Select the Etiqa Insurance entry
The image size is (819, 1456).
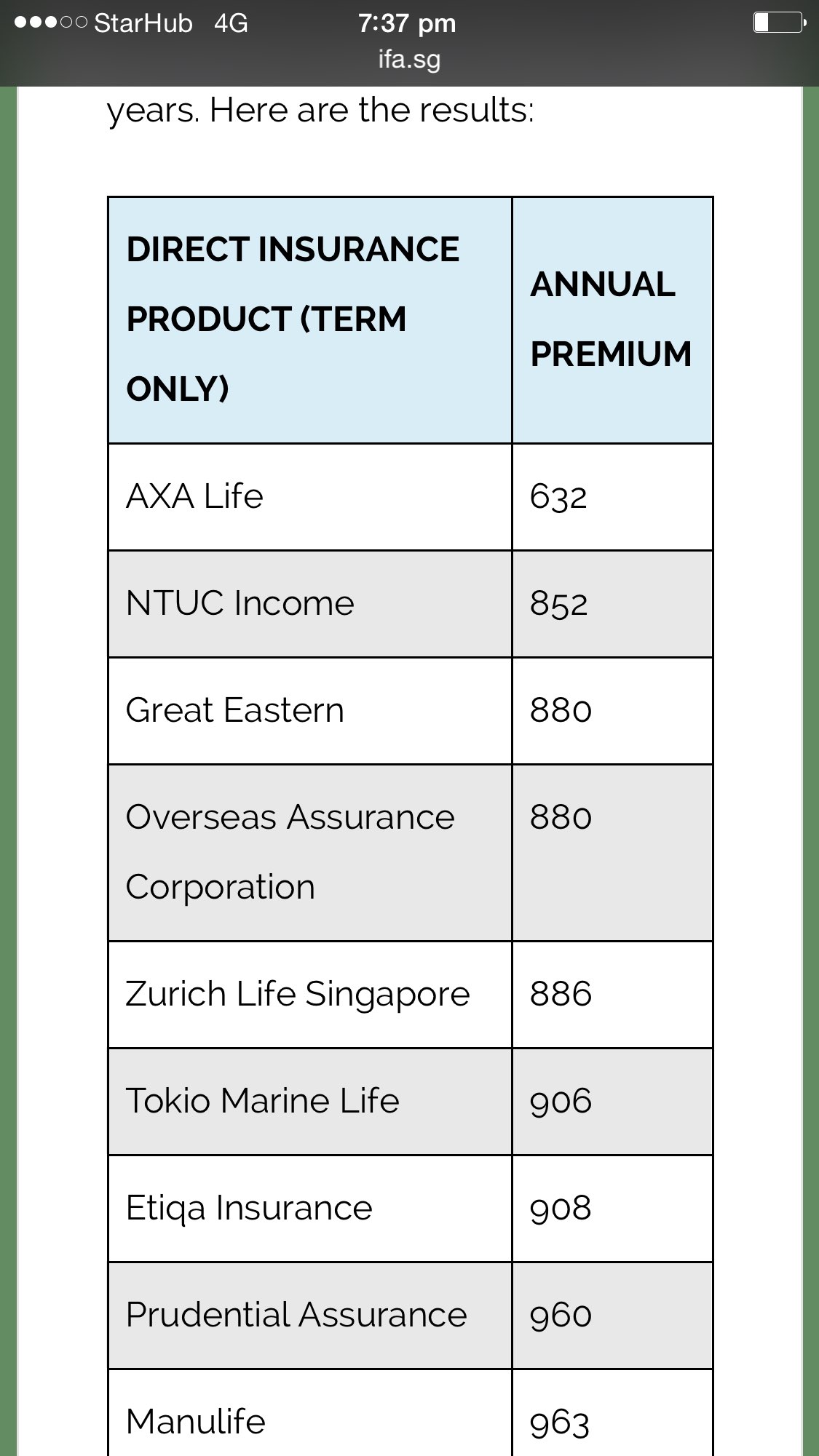point(249,1208)
